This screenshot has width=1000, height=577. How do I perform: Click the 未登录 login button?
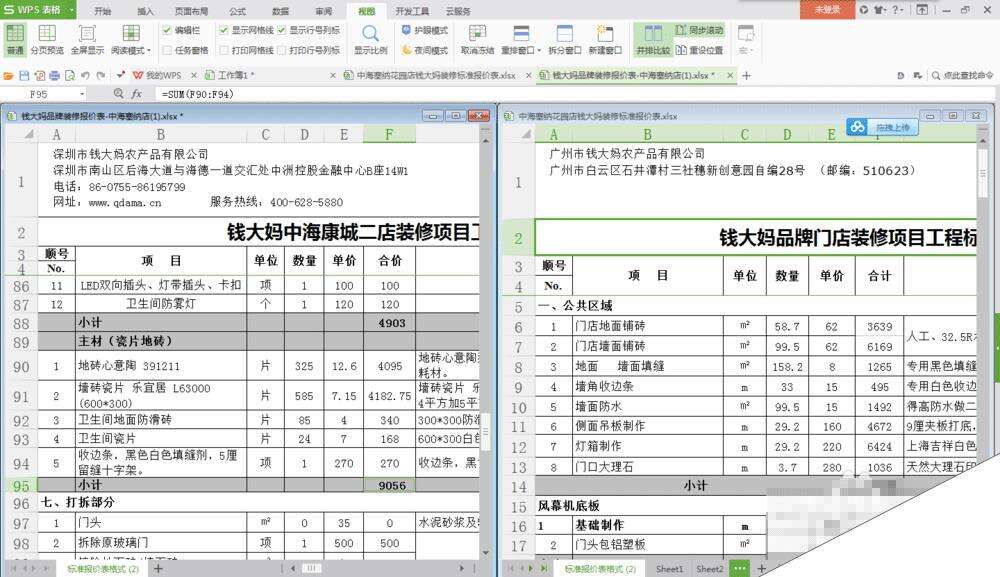coord(827,9)
